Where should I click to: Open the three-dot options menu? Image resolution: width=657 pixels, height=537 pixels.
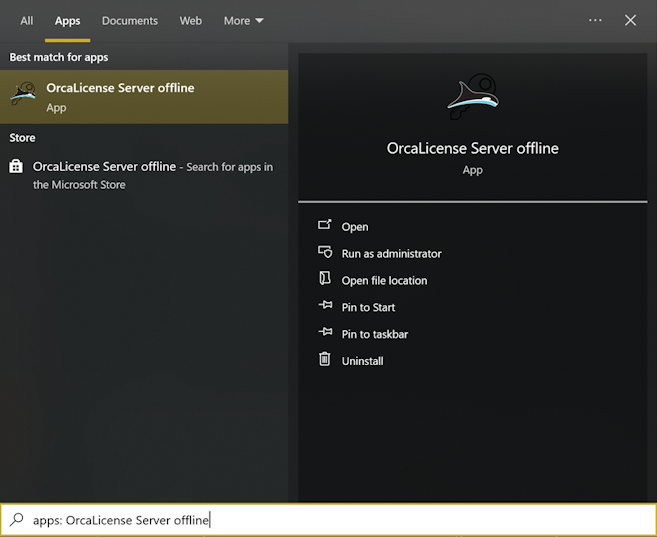[595, 20]
